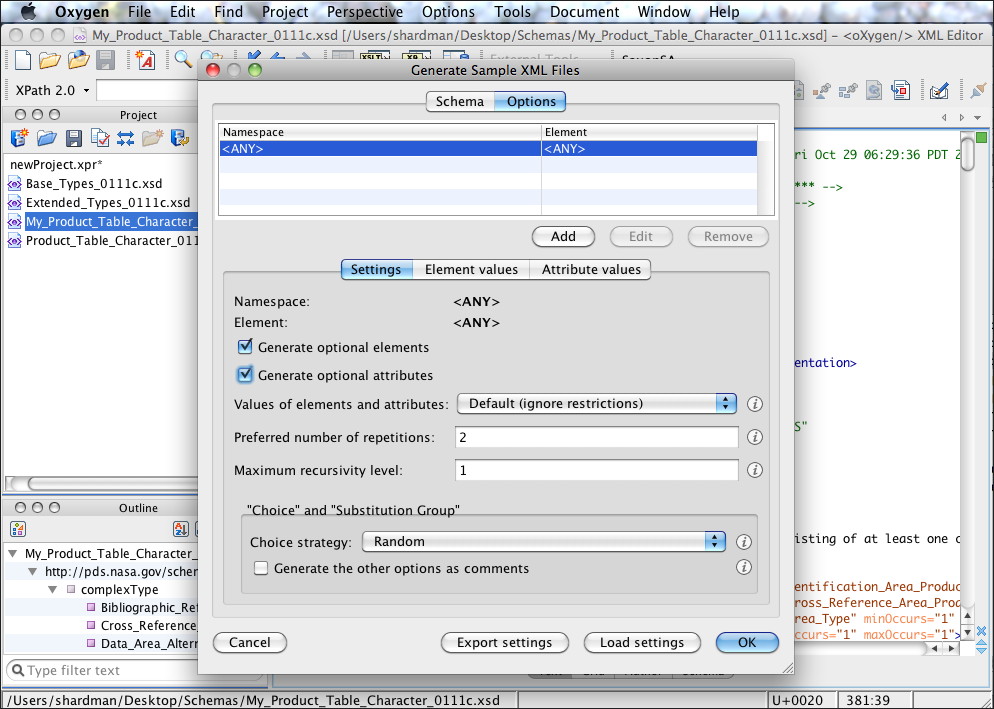Click the red A document toolbar icon

[x=146, y=60]
